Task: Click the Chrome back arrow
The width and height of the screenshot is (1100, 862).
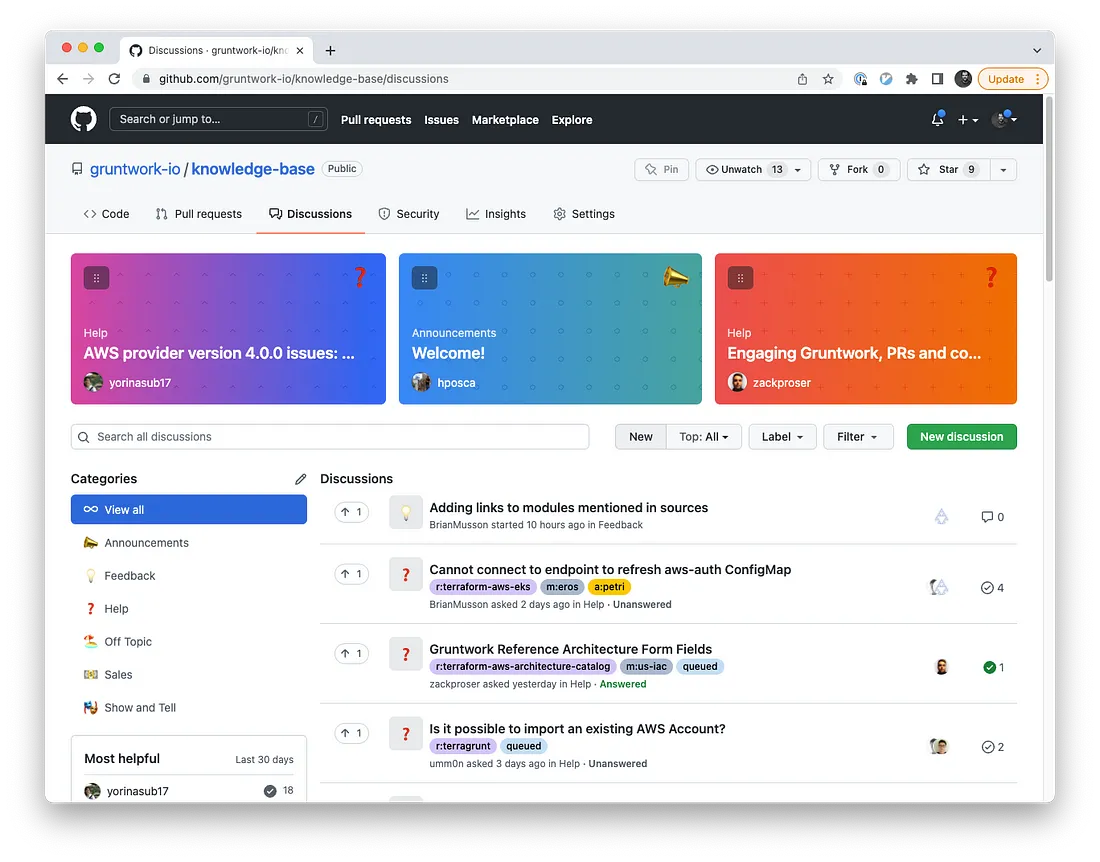Action: [x=62, y=79]
